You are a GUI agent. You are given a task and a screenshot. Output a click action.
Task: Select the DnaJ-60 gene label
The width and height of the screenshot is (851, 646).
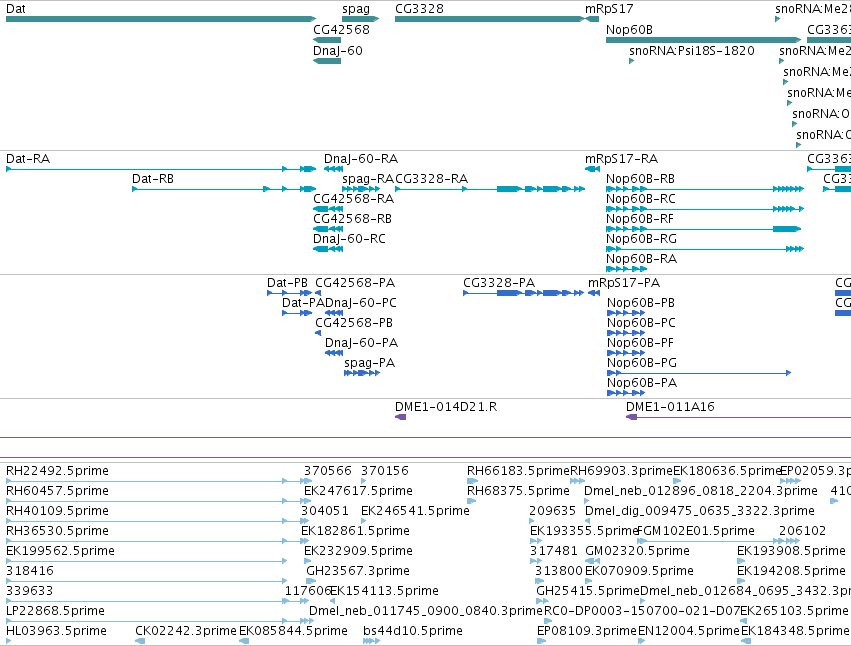coord(338,50)
